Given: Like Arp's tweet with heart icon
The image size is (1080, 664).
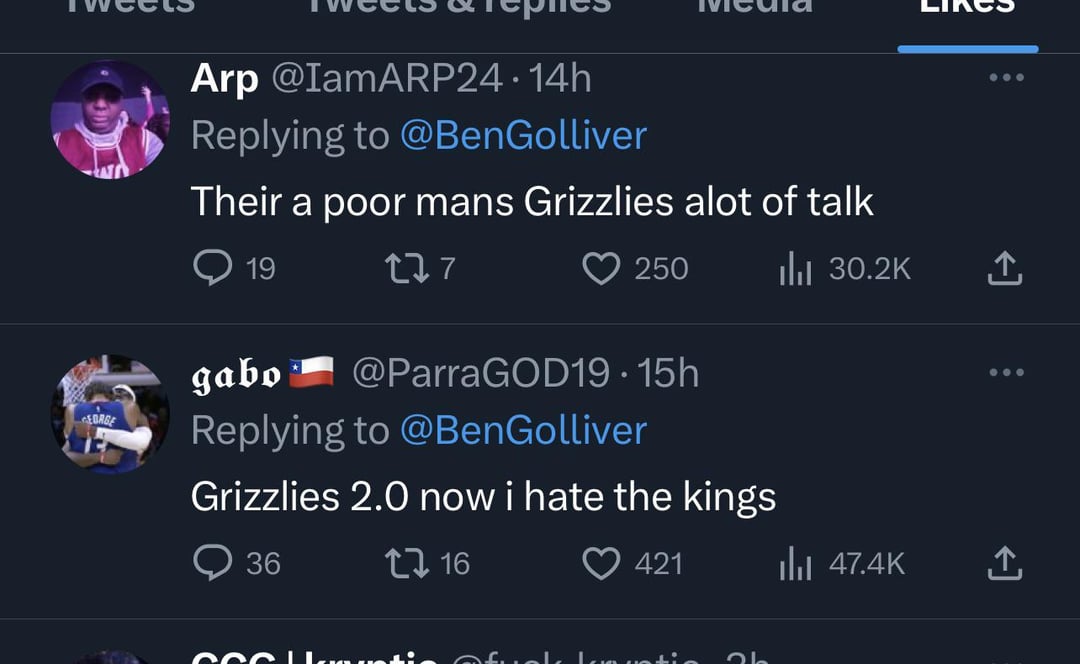Looking at the screenshot, I should click(x=601, y=268).
